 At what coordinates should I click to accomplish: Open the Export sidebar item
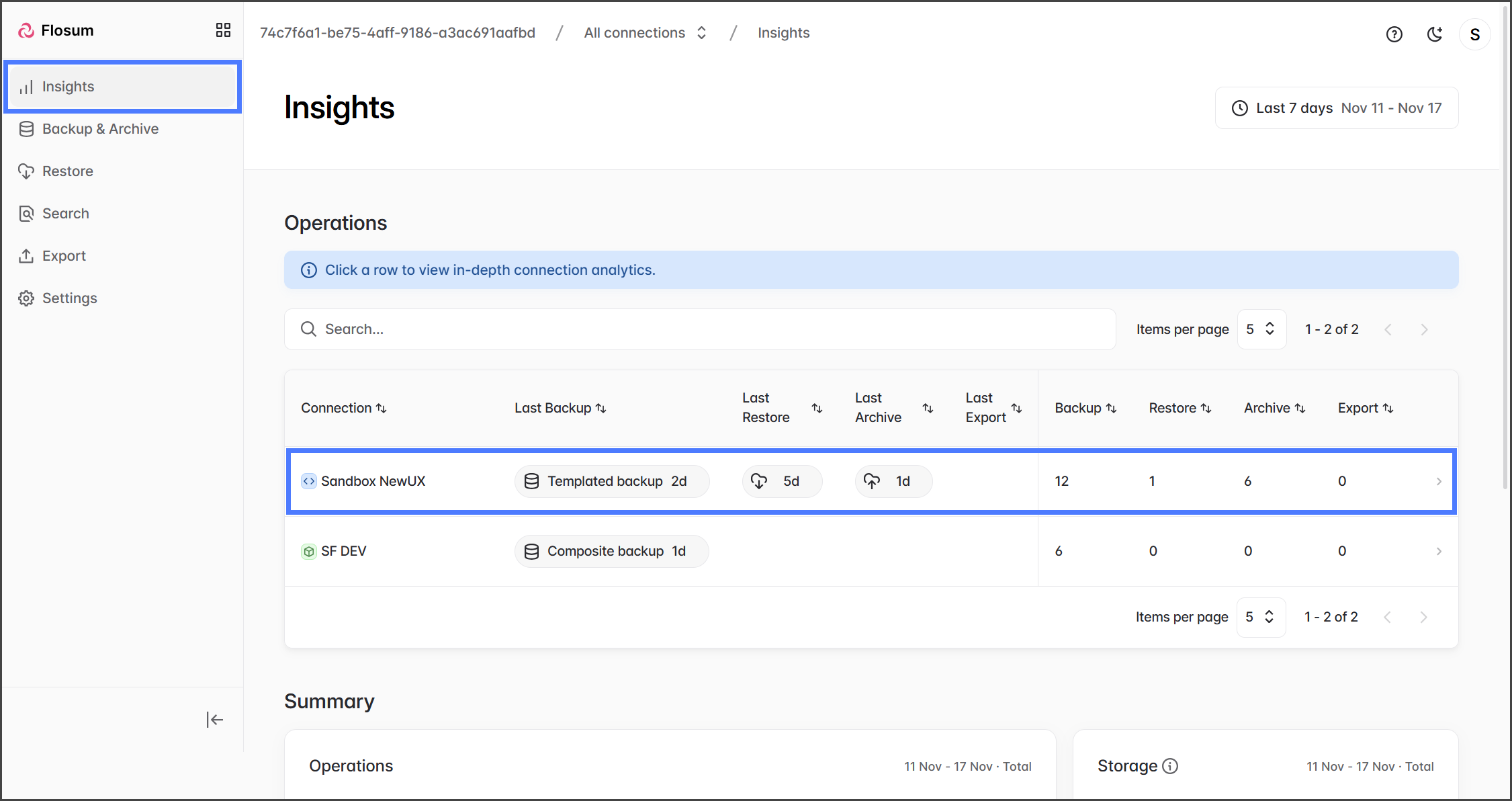[x=64, y=256]
